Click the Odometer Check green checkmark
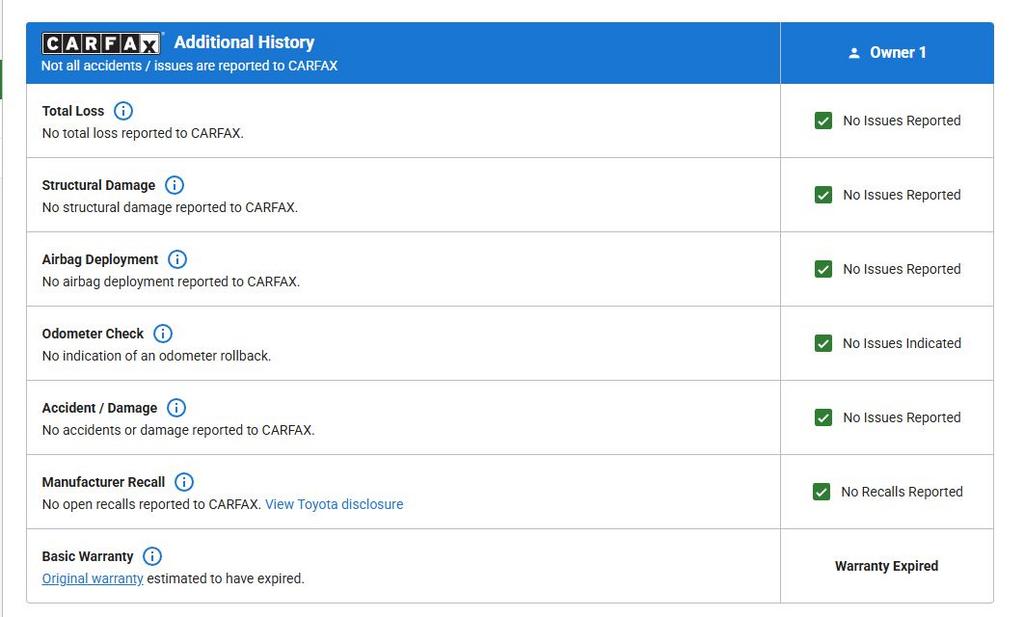Image resolution: width=1024 pixels, height=617 pixels. 823,343
